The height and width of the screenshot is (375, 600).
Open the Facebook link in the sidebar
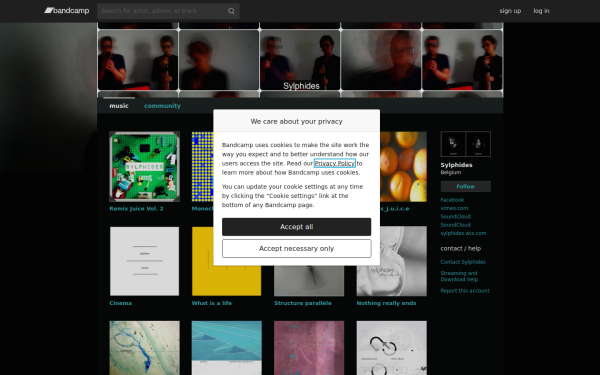click(x=452, y=200)
